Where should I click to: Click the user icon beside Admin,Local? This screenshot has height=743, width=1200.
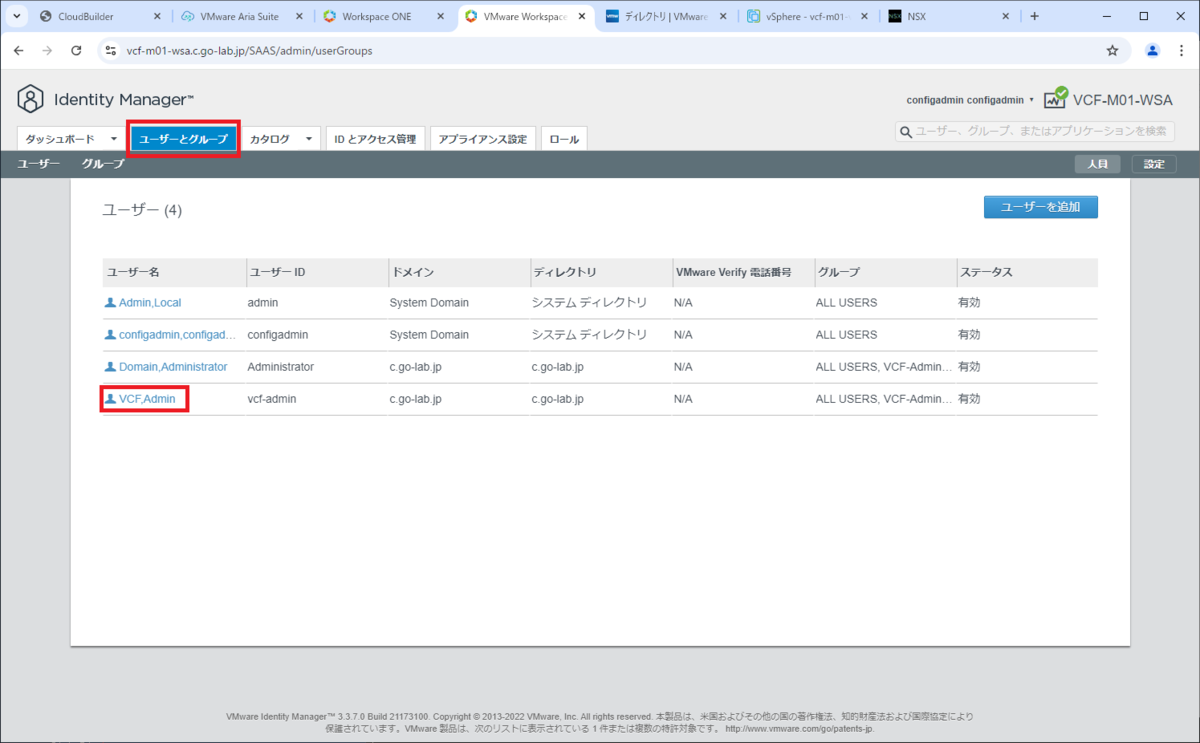[111, 302]
